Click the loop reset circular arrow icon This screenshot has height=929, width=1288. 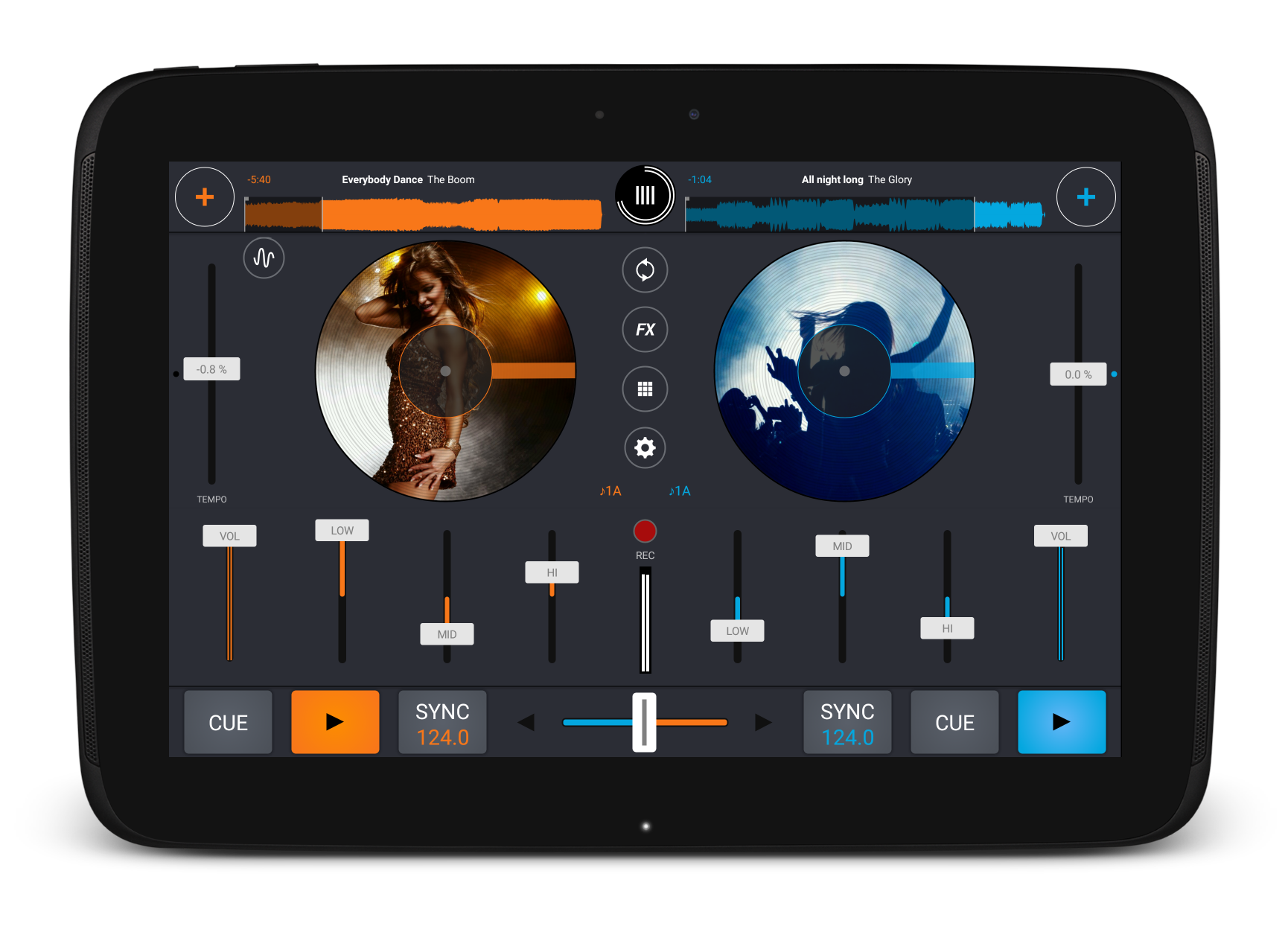pos(645,269)
